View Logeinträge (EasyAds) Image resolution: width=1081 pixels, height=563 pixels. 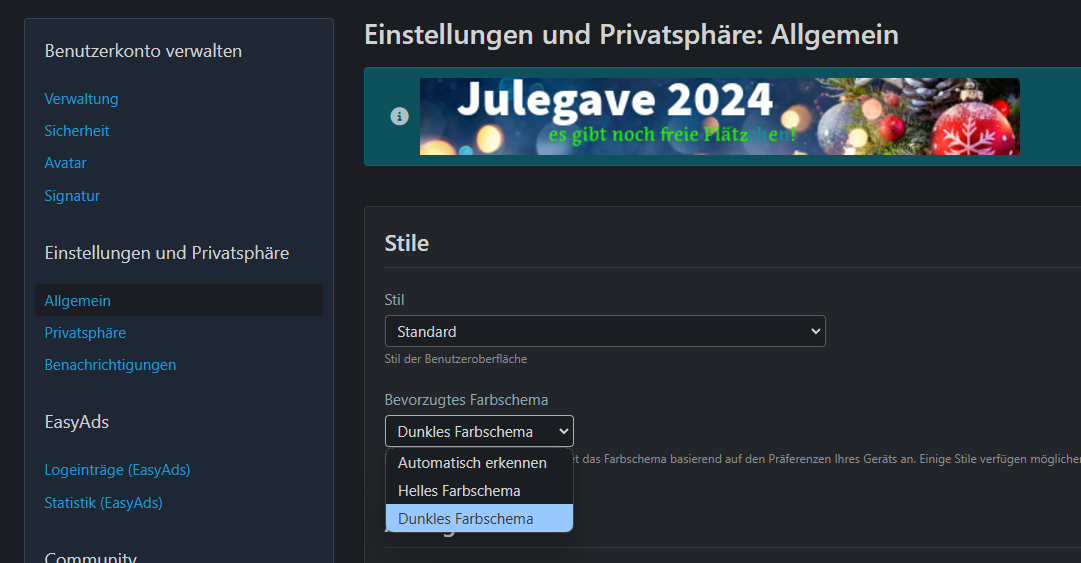(x=117, y=470)
